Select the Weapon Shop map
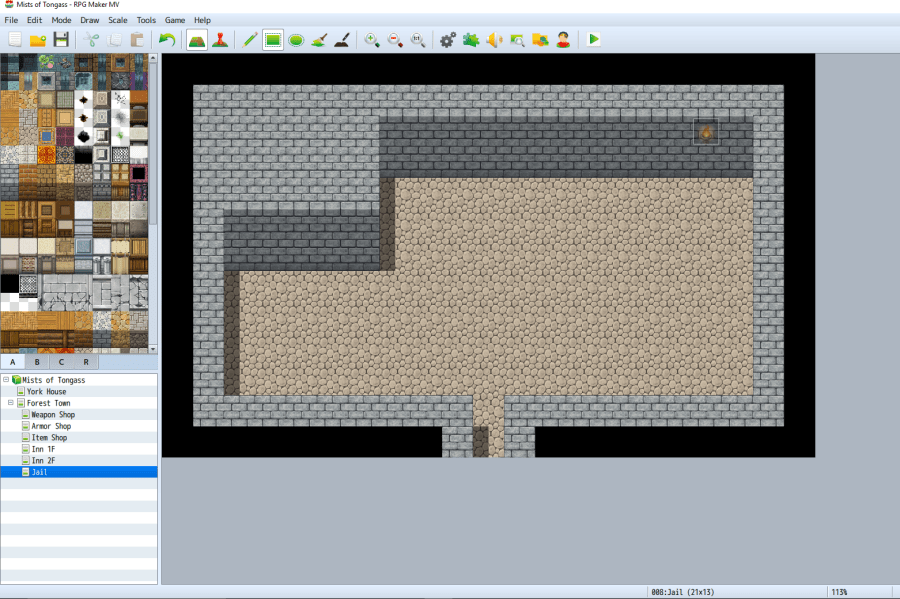The height and width of the screenshot is (599, 900). tap(52, 414)
